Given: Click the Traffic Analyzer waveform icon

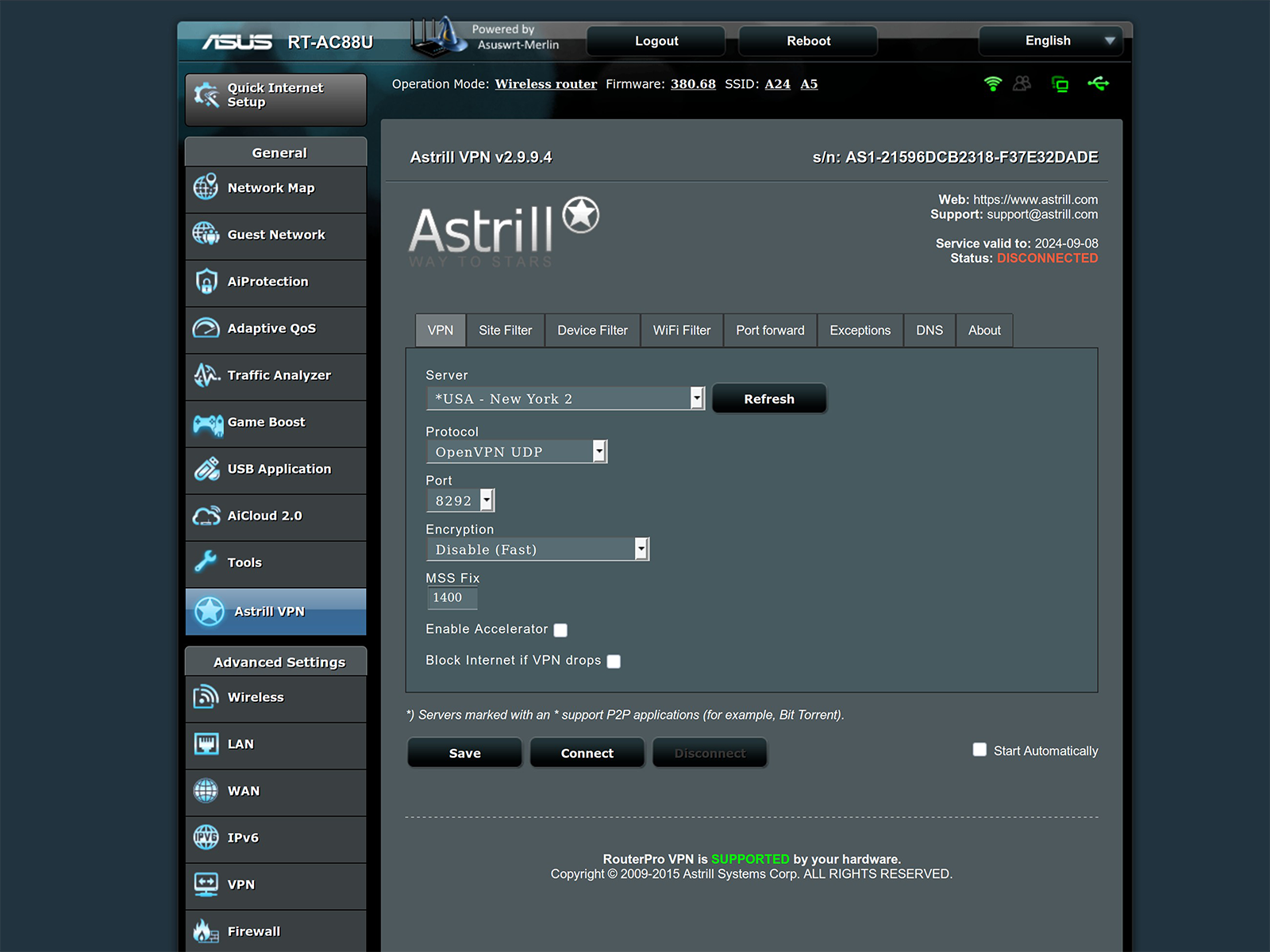Looking at the screenshot, I should tap(206, 375).
